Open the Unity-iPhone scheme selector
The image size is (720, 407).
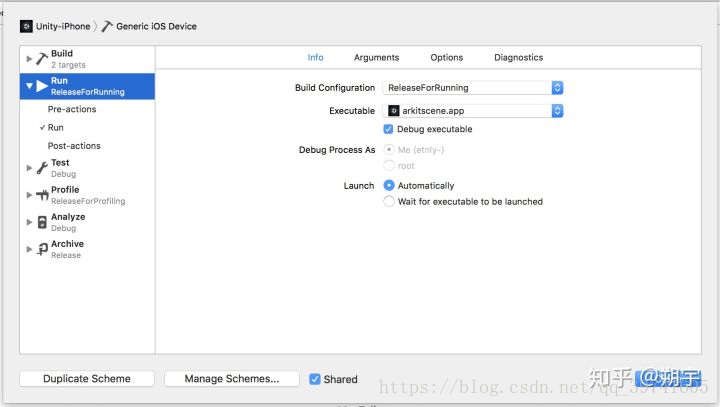coord(55,26)
